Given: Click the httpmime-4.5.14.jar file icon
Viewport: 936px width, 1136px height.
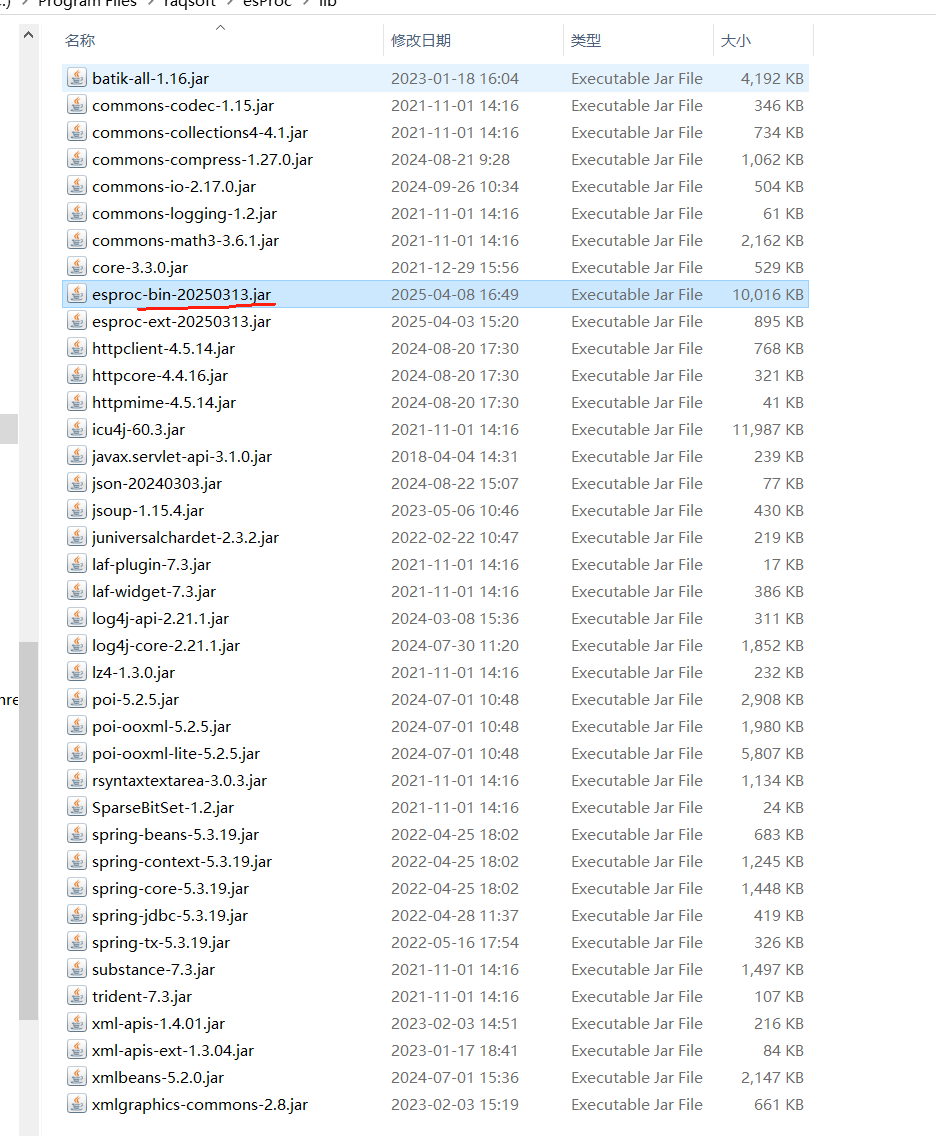Looking at the screenshot, I should tap(77, 401).
